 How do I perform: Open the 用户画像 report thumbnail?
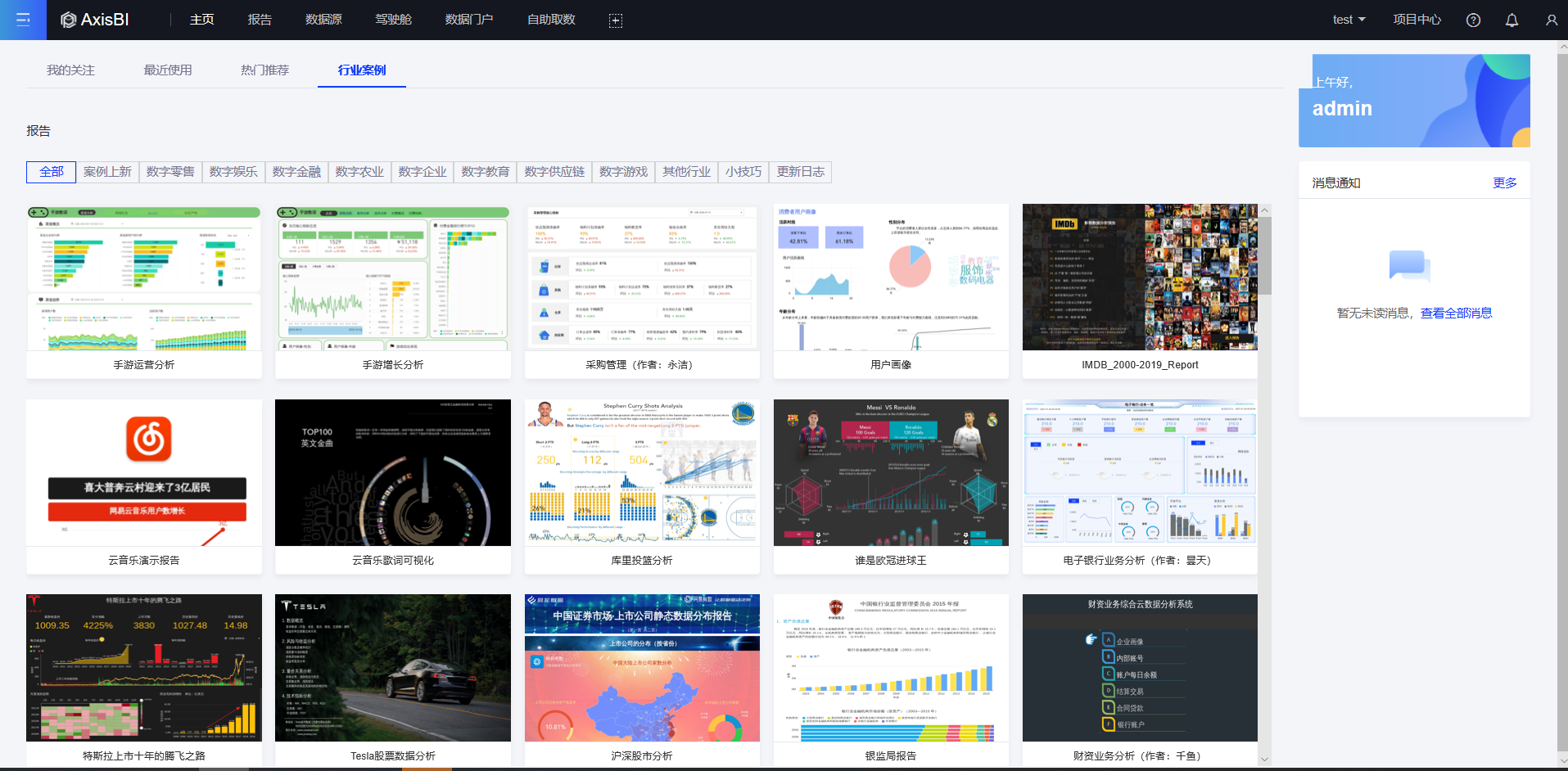click(891, 277)
